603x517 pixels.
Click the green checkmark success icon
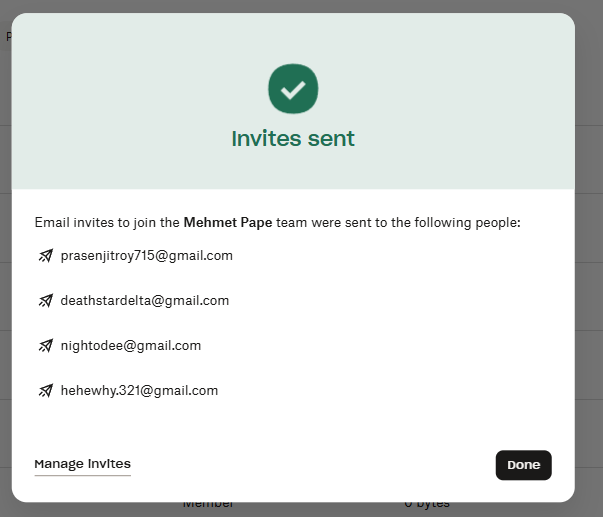click(x=293, y=88)
